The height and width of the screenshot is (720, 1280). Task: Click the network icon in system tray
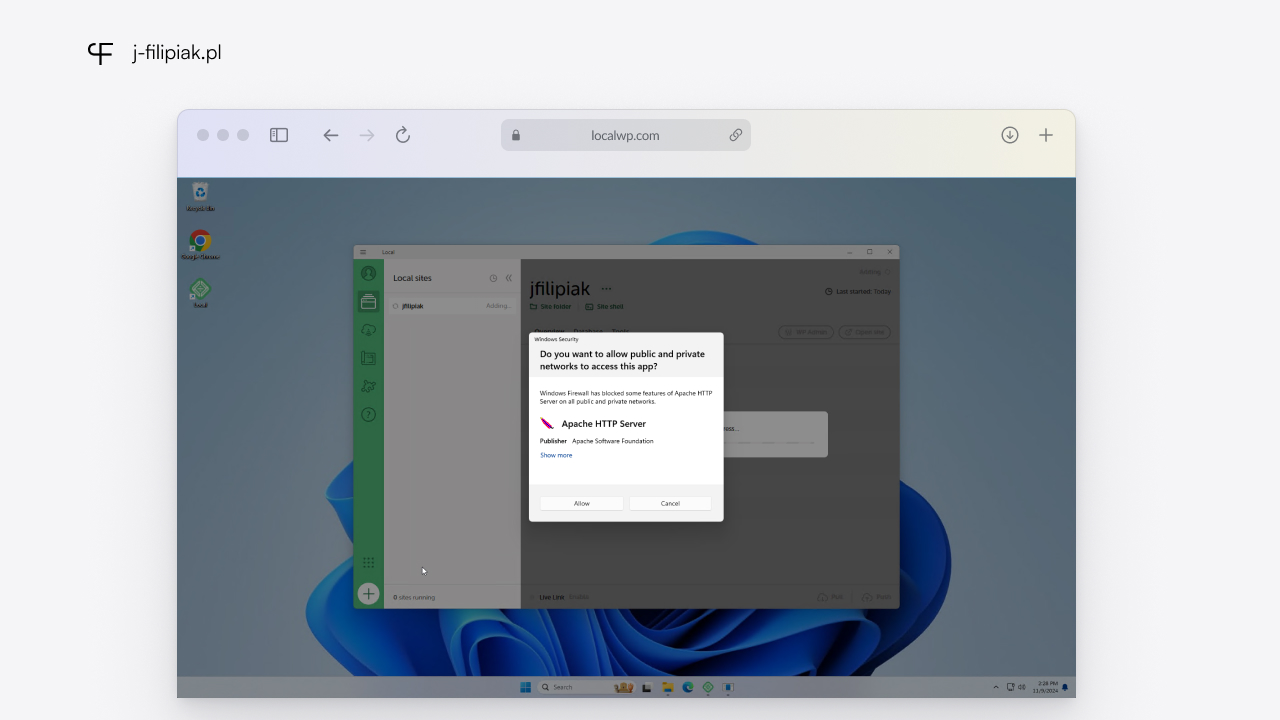[x=1010, y=687]
